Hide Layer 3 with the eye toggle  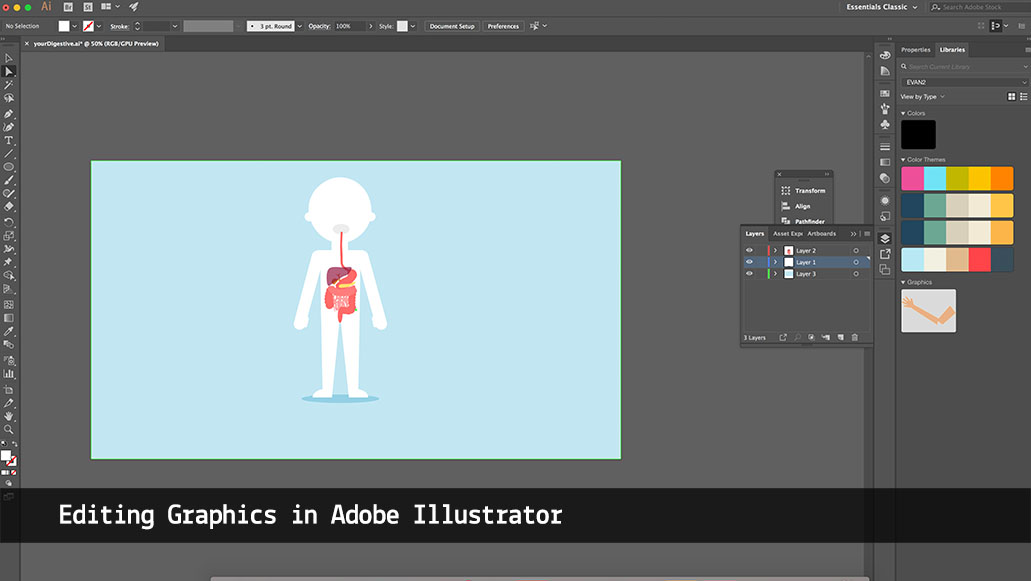pos(749,274)
